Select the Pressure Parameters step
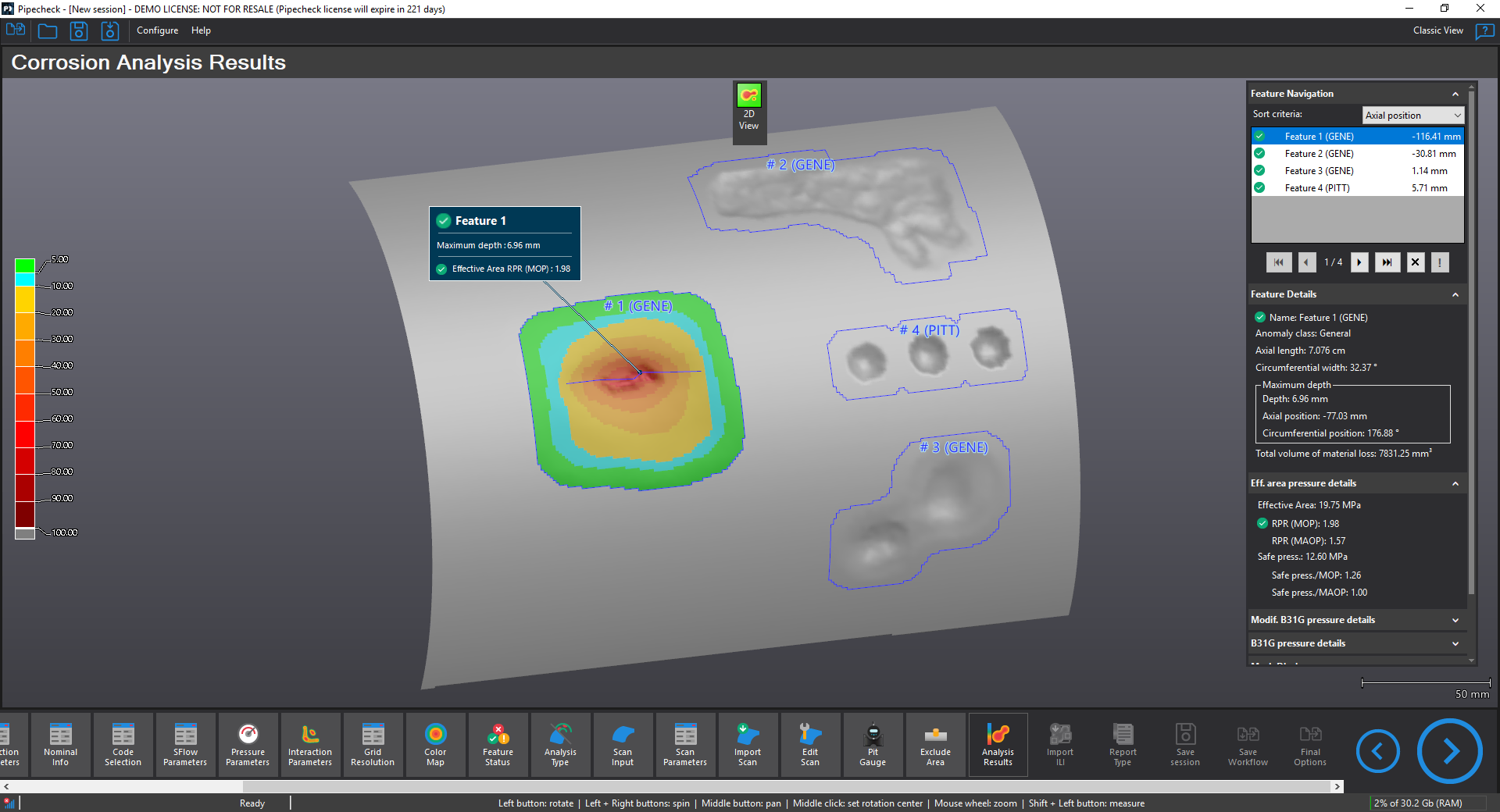1500x812 pixels. 248,744
